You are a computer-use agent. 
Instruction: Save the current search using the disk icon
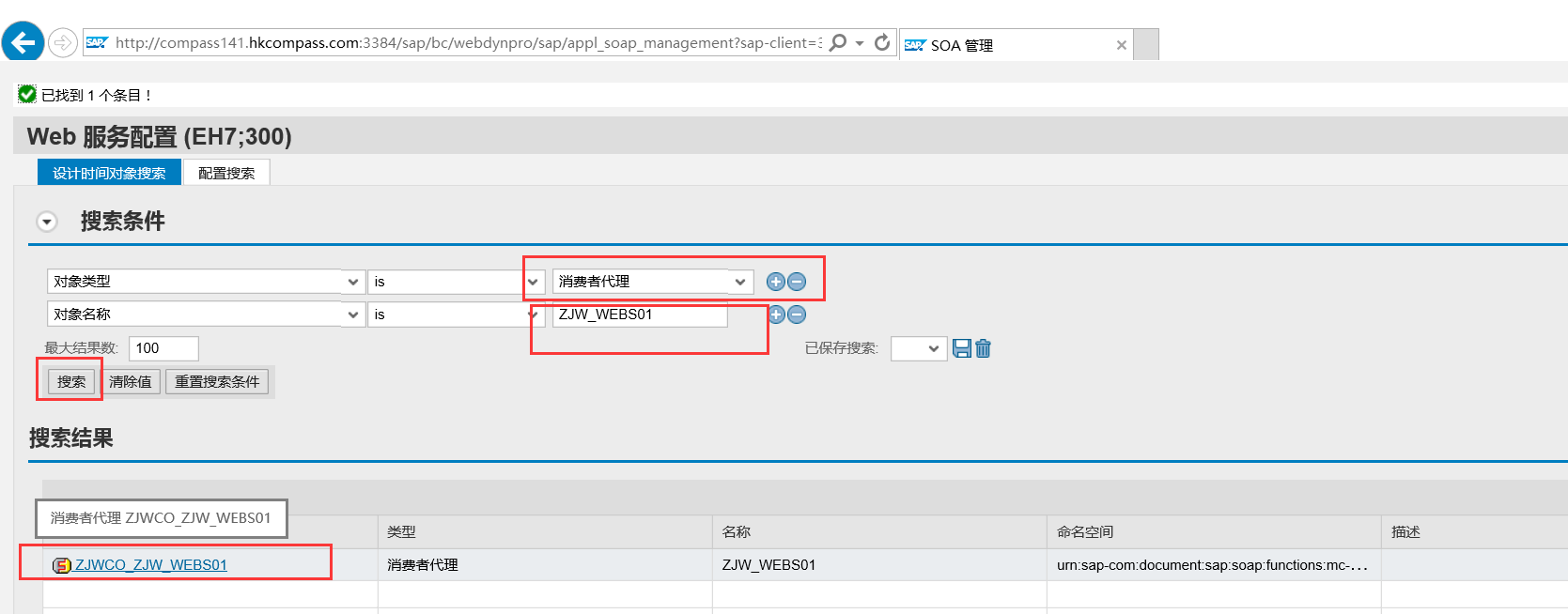pyautogui.click(x=962, y=348)
